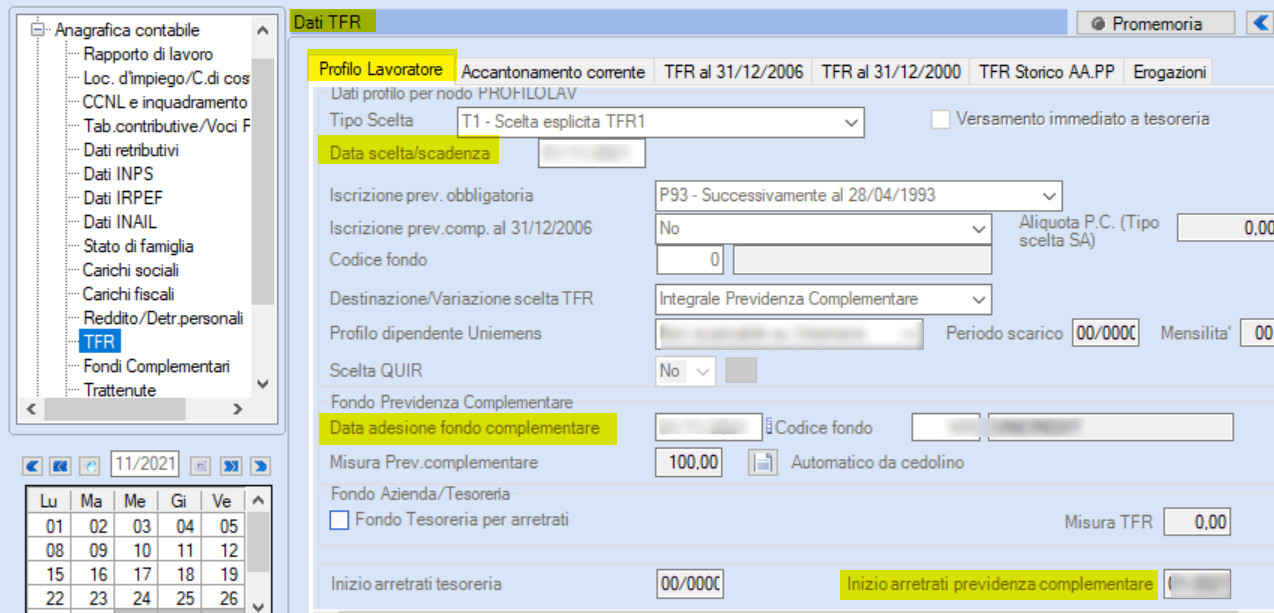Switch to Profilo Lavoratore tab
This screenshot has width=1274, height=613.
pos(380,70)
